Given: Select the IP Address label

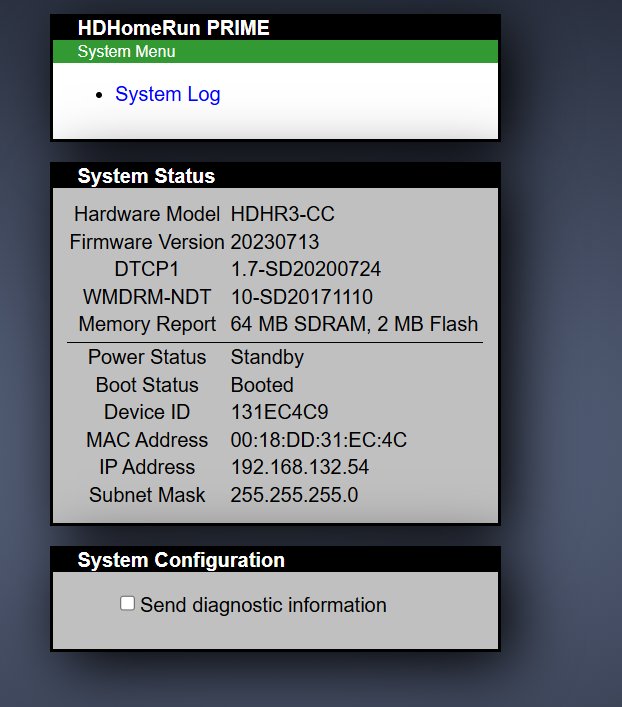Looking at the screenshot, I should [x=147, y=467].
